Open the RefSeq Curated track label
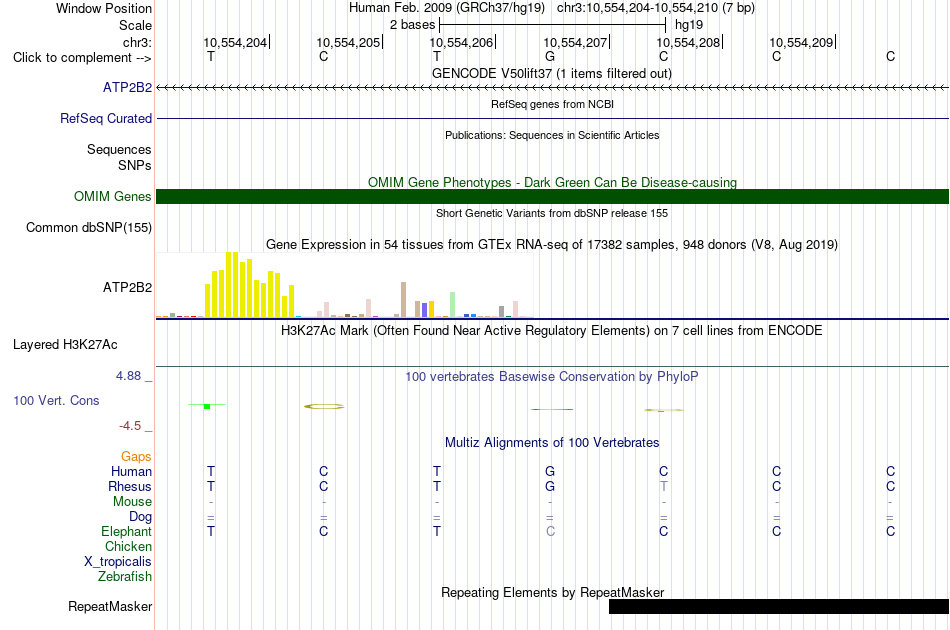Viewport: 950px width, 630px height. point(106,118)
